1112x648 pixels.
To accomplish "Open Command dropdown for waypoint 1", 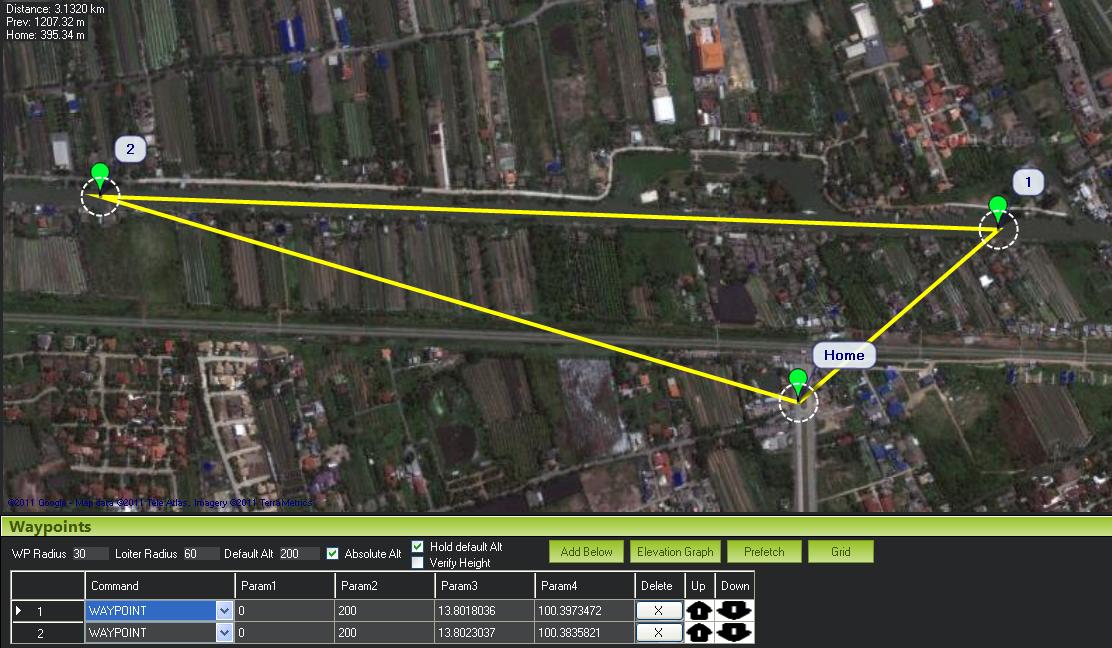I will 224,610.
